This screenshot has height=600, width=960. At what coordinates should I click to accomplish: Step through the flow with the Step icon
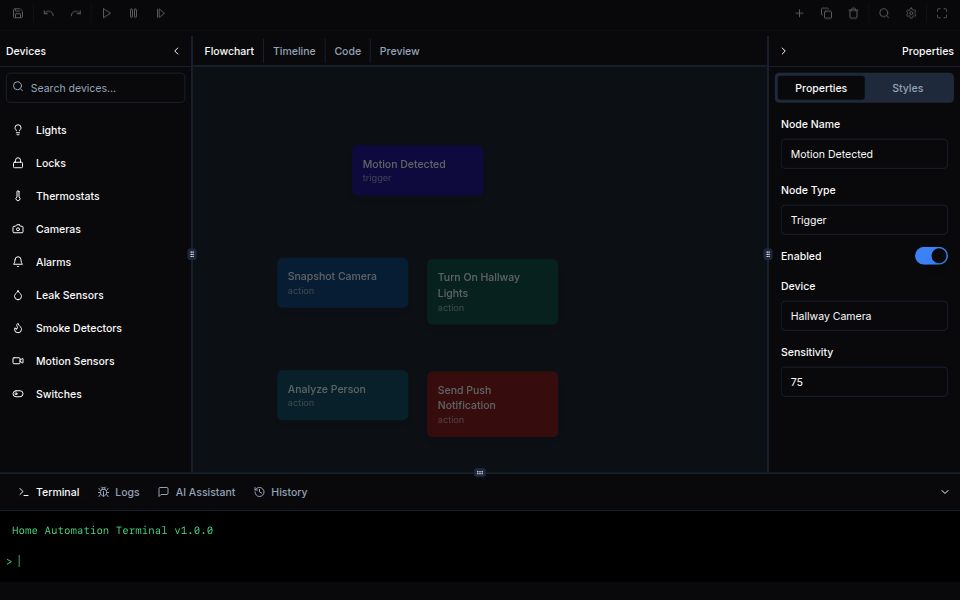[x=160, y=13]
